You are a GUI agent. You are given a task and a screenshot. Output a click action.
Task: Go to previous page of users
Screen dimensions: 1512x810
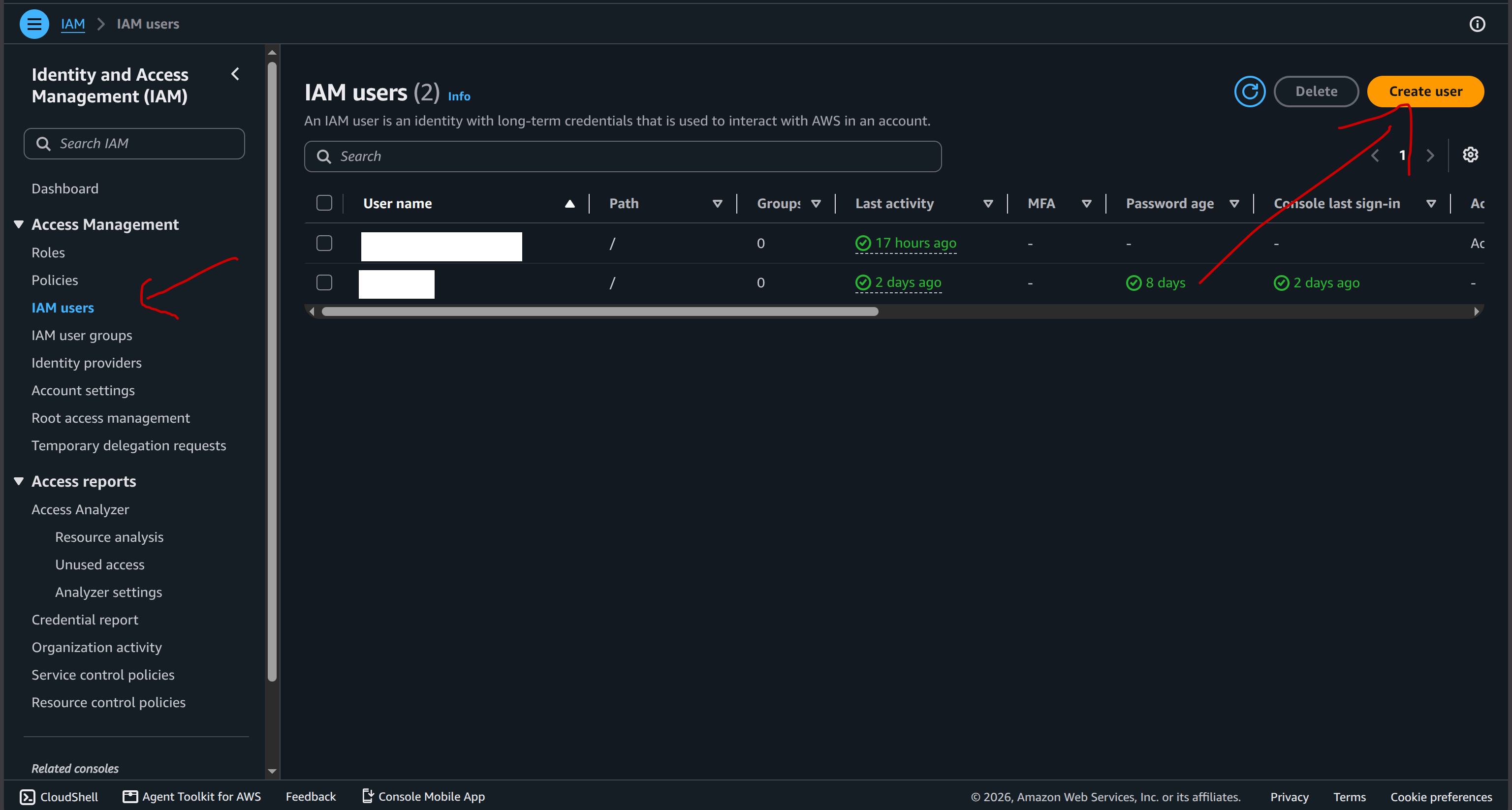click(1375, 156)
